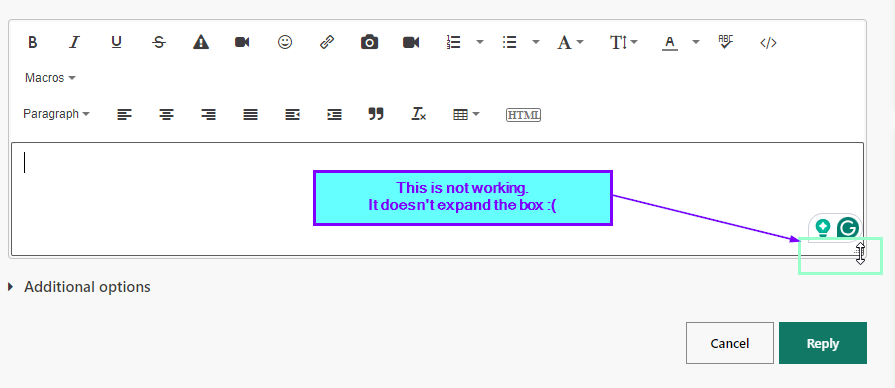This screenshot has height=388, width=895.
Task: Align text right
Action: [x=208, y=115]
